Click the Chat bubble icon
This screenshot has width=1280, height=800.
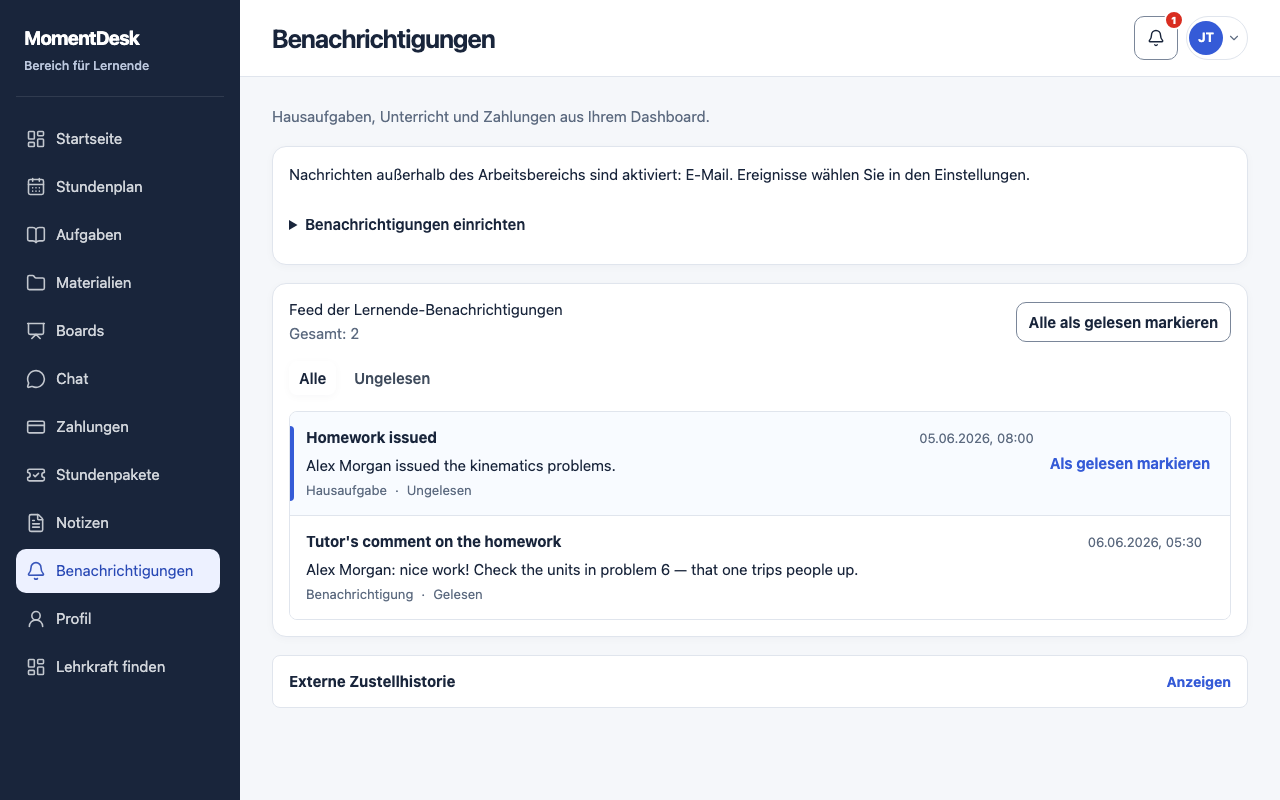36,379
